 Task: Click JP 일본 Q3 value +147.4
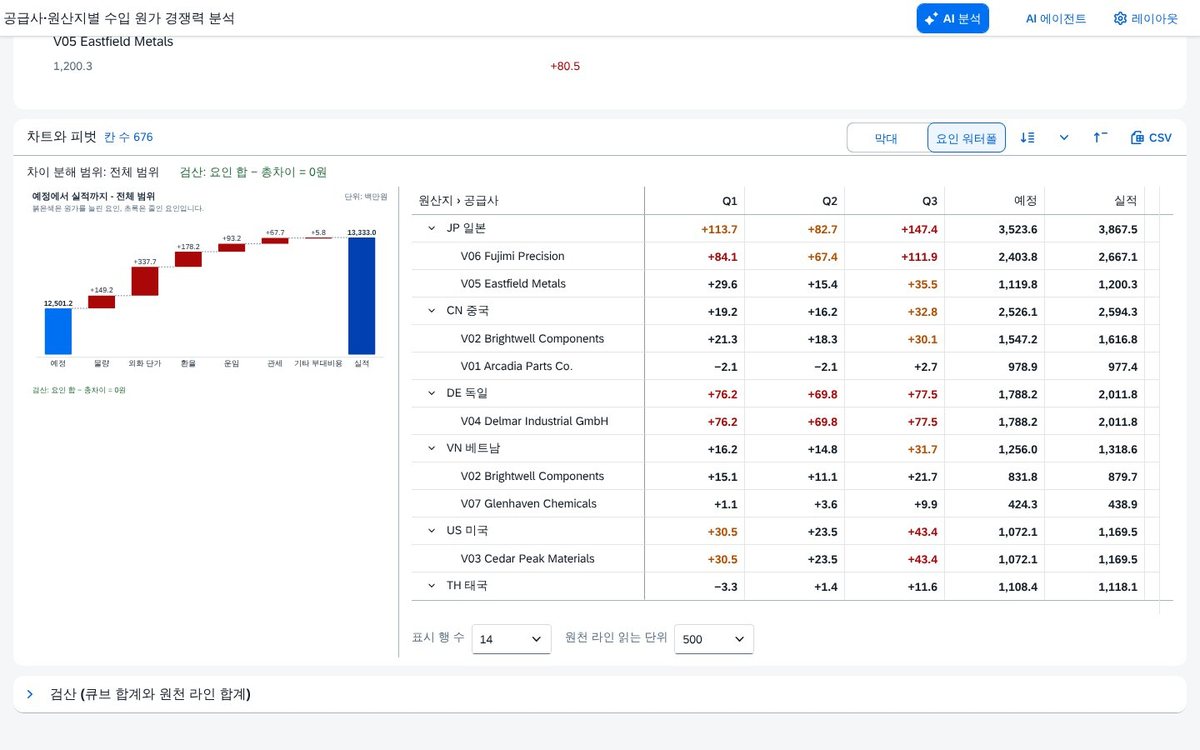[x=919, y=229]
